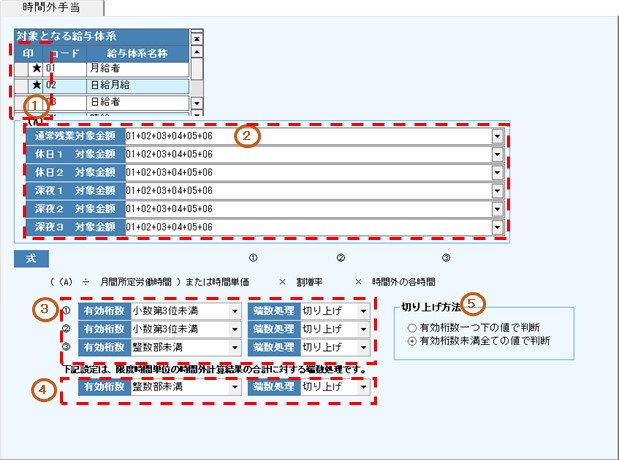Switch to the 時間外手当 tab

47,8
